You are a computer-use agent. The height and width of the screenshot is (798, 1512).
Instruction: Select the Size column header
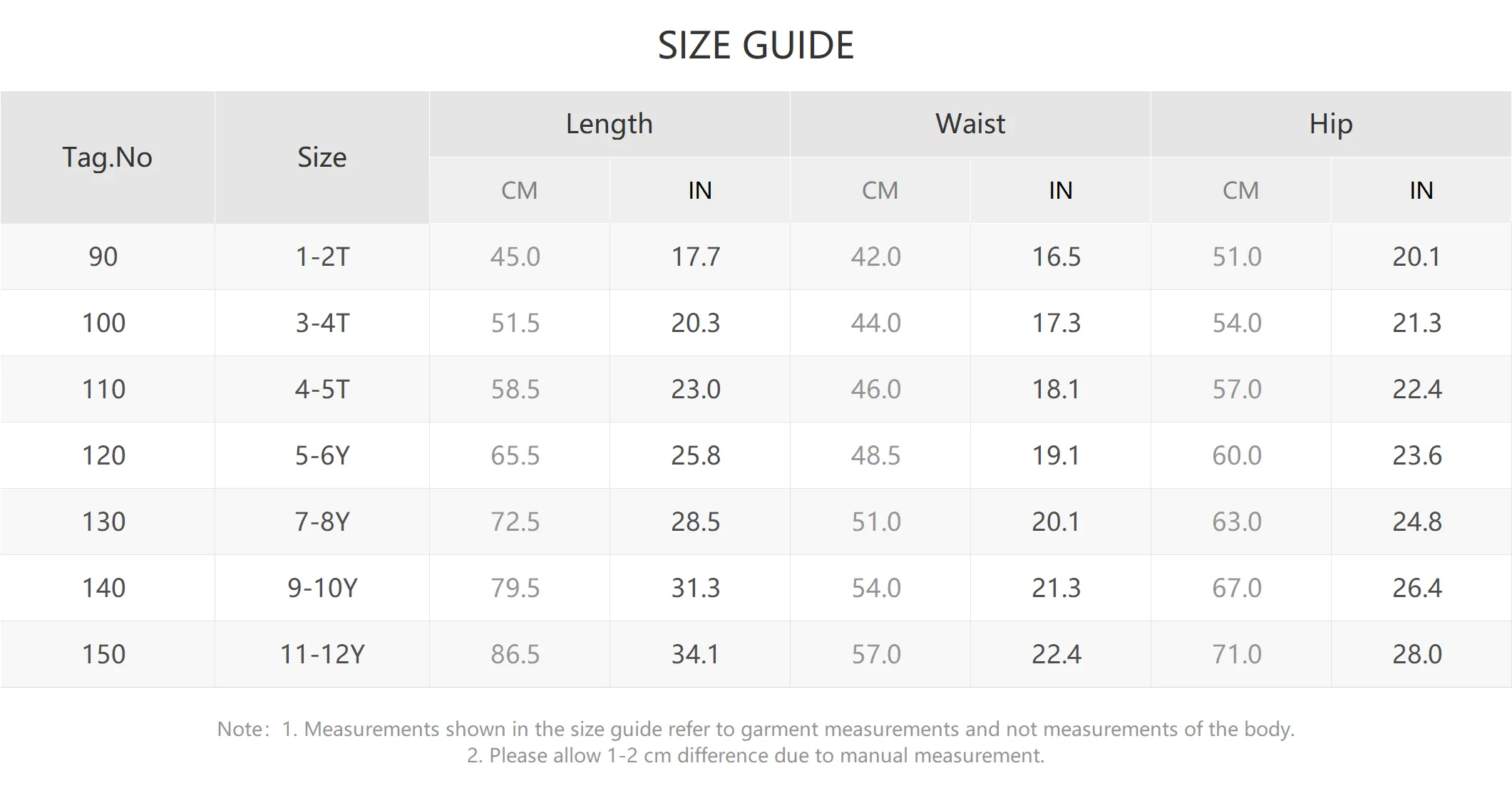tap(322, 157)
